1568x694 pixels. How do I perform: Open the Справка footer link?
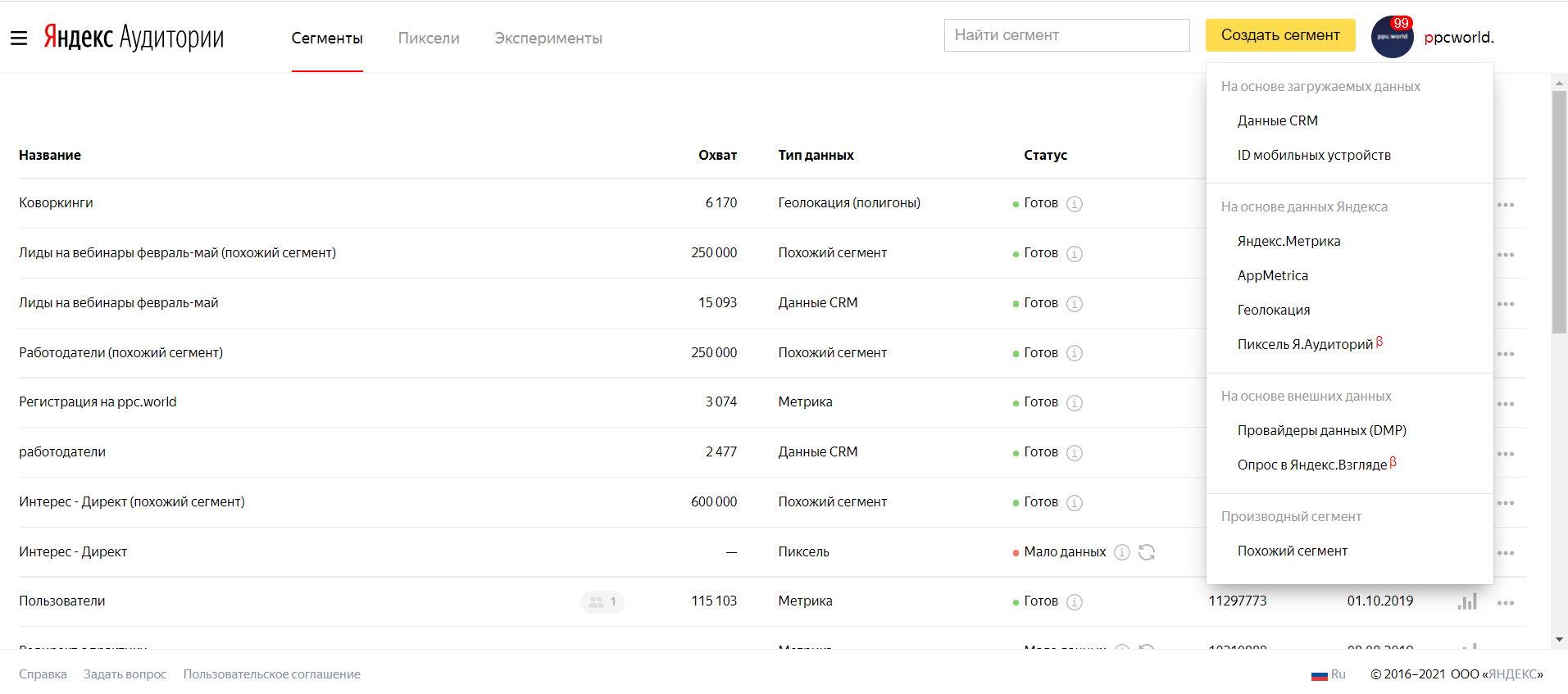pos(43,674)
